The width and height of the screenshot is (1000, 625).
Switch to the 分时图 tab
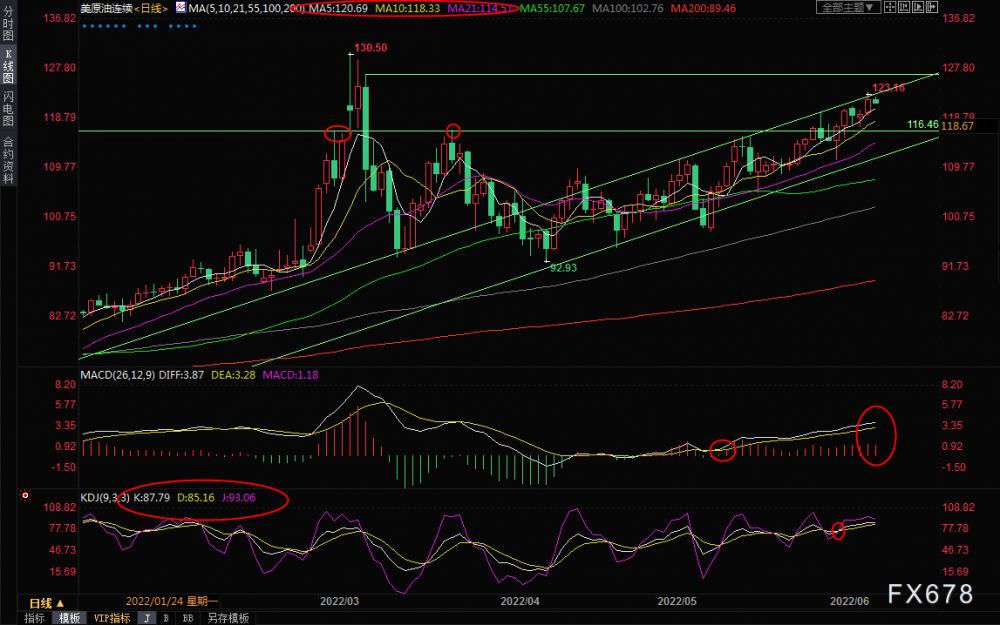[x=8, y=23]
